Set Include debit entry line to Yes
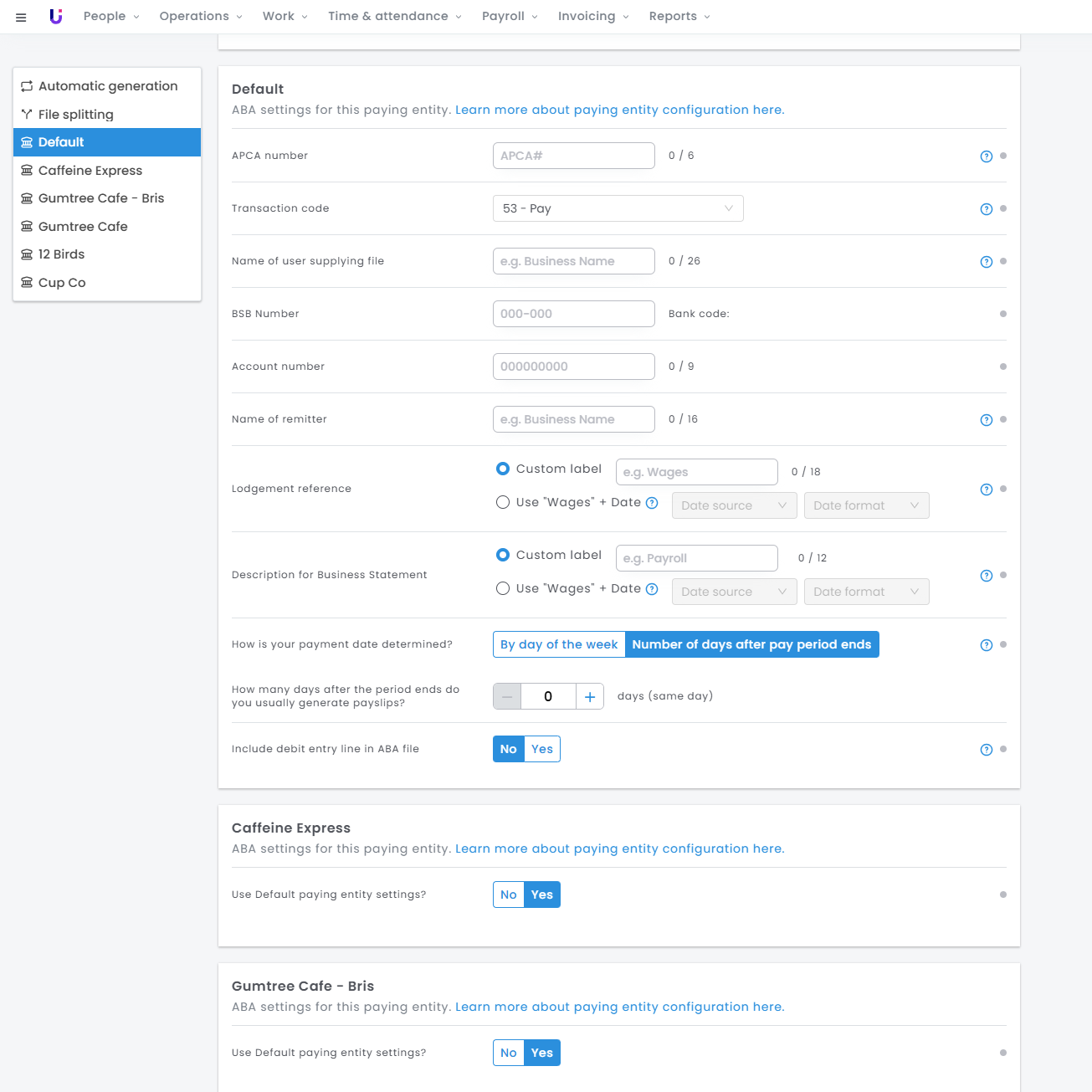 point(542,749)
